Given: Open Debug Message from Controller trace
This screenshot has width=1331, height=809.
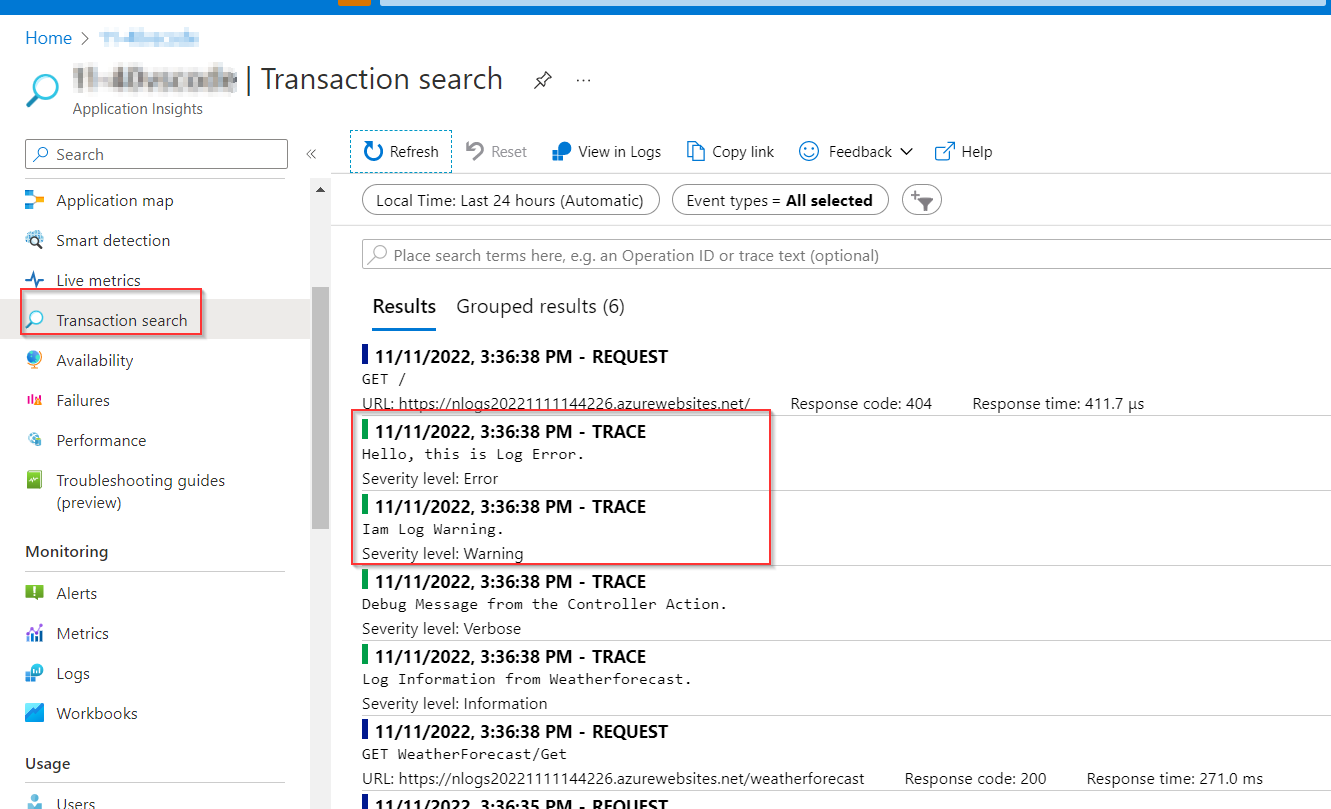Looking at the screenshot, I should coord(846,604).
